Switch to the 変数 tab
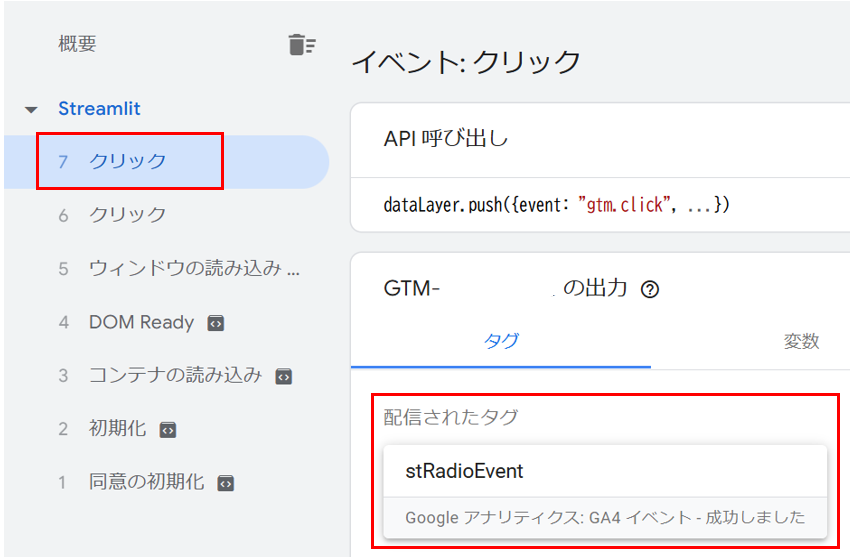Viewport: 850px width, 557px height. click(801, 341)
